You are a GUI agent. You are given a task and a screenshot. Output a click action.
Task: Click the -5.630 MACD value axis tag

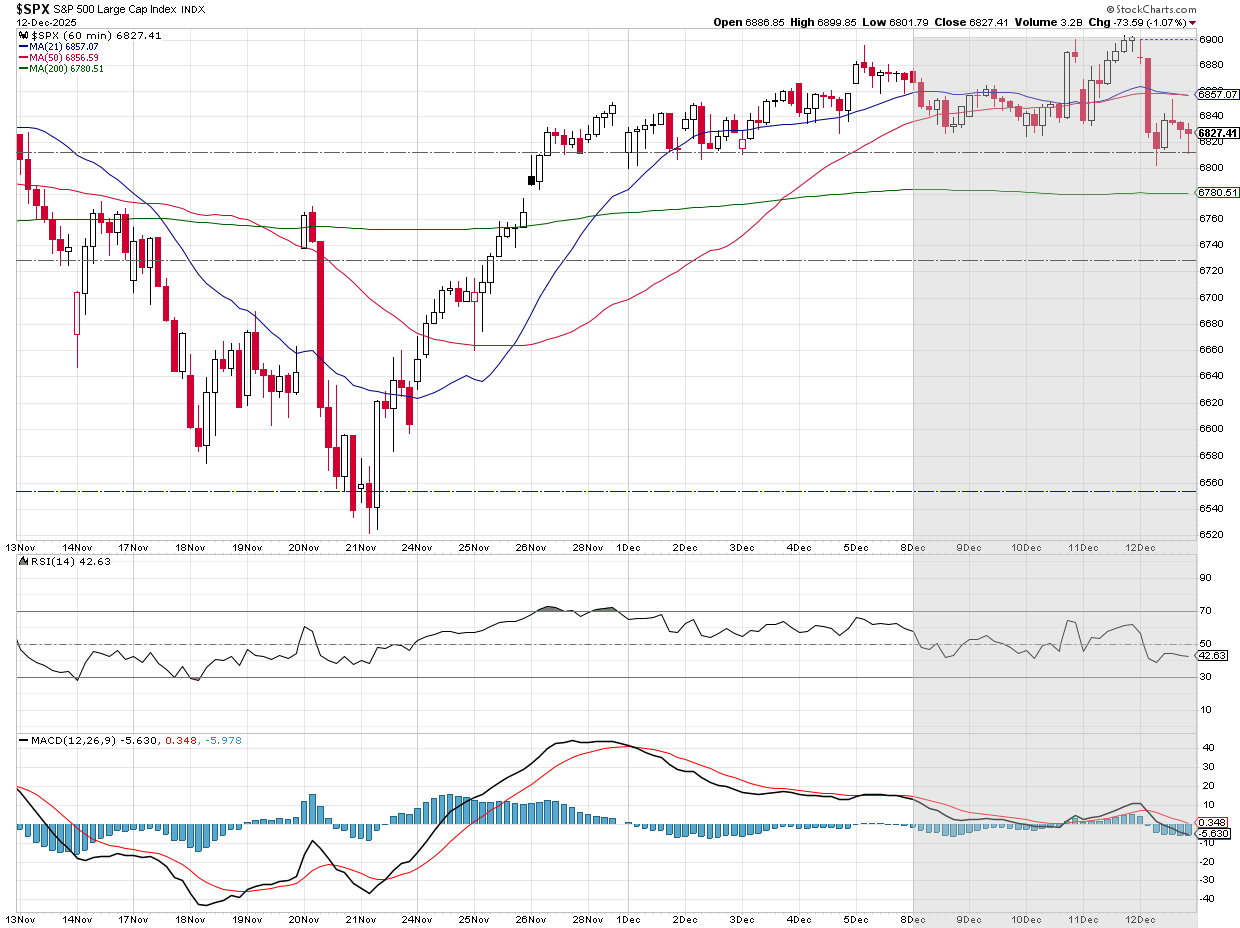click(1214, 833)
